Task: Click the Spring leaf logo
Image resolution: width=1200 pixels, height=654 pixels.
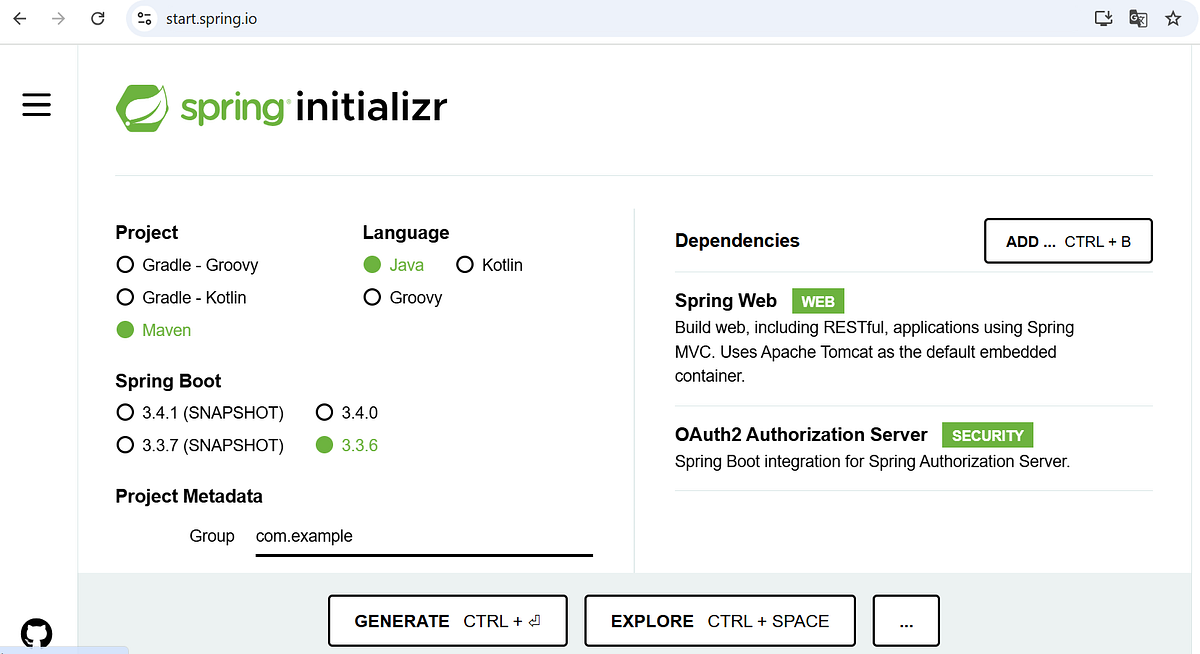Action: tap(142, 107)
